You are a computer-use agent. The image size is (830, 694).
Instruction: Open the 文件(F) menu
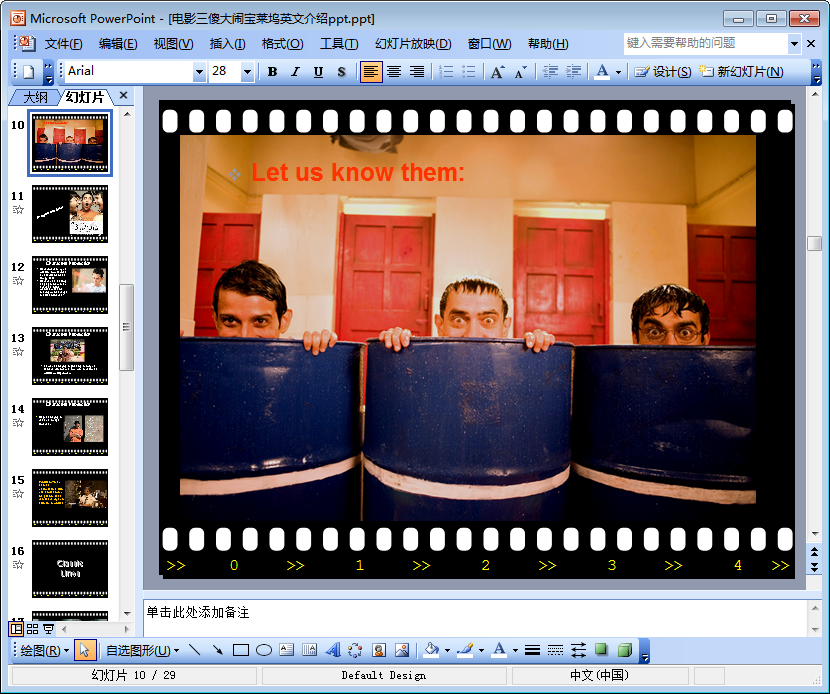click(64, 43)
